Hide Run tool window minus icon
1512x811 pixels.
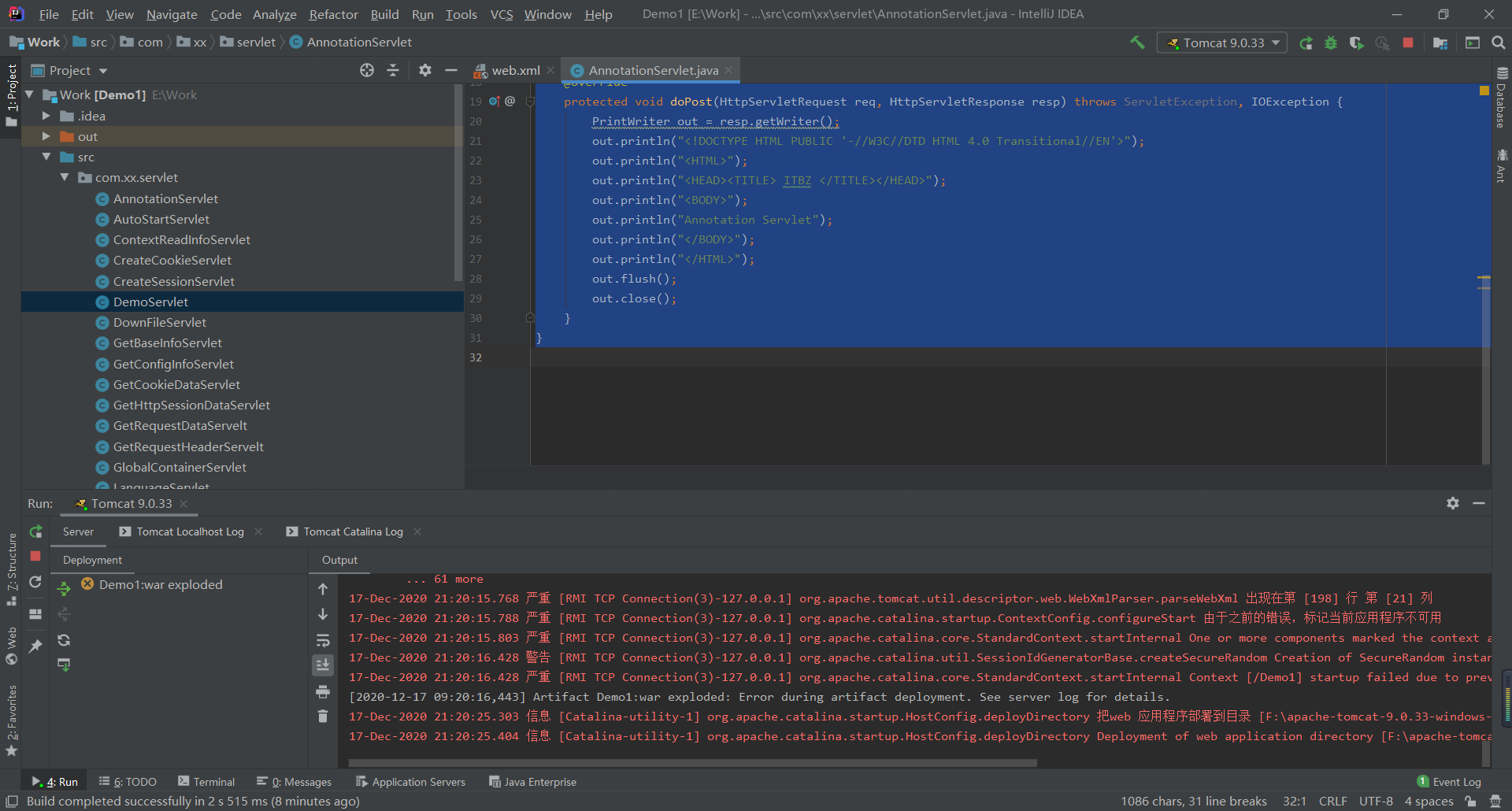[1479, 503]
